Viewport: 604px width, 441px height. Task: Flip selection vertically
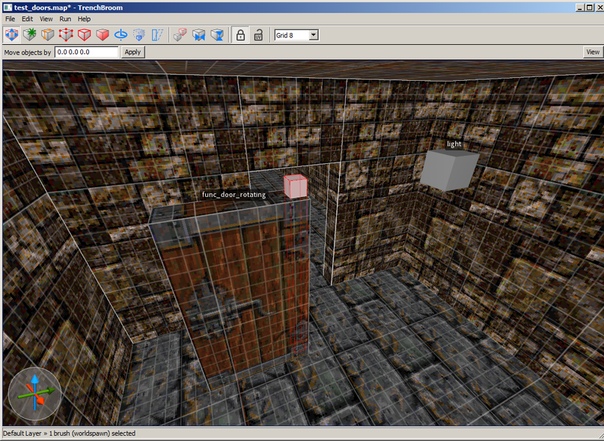[x=217, y=35]
